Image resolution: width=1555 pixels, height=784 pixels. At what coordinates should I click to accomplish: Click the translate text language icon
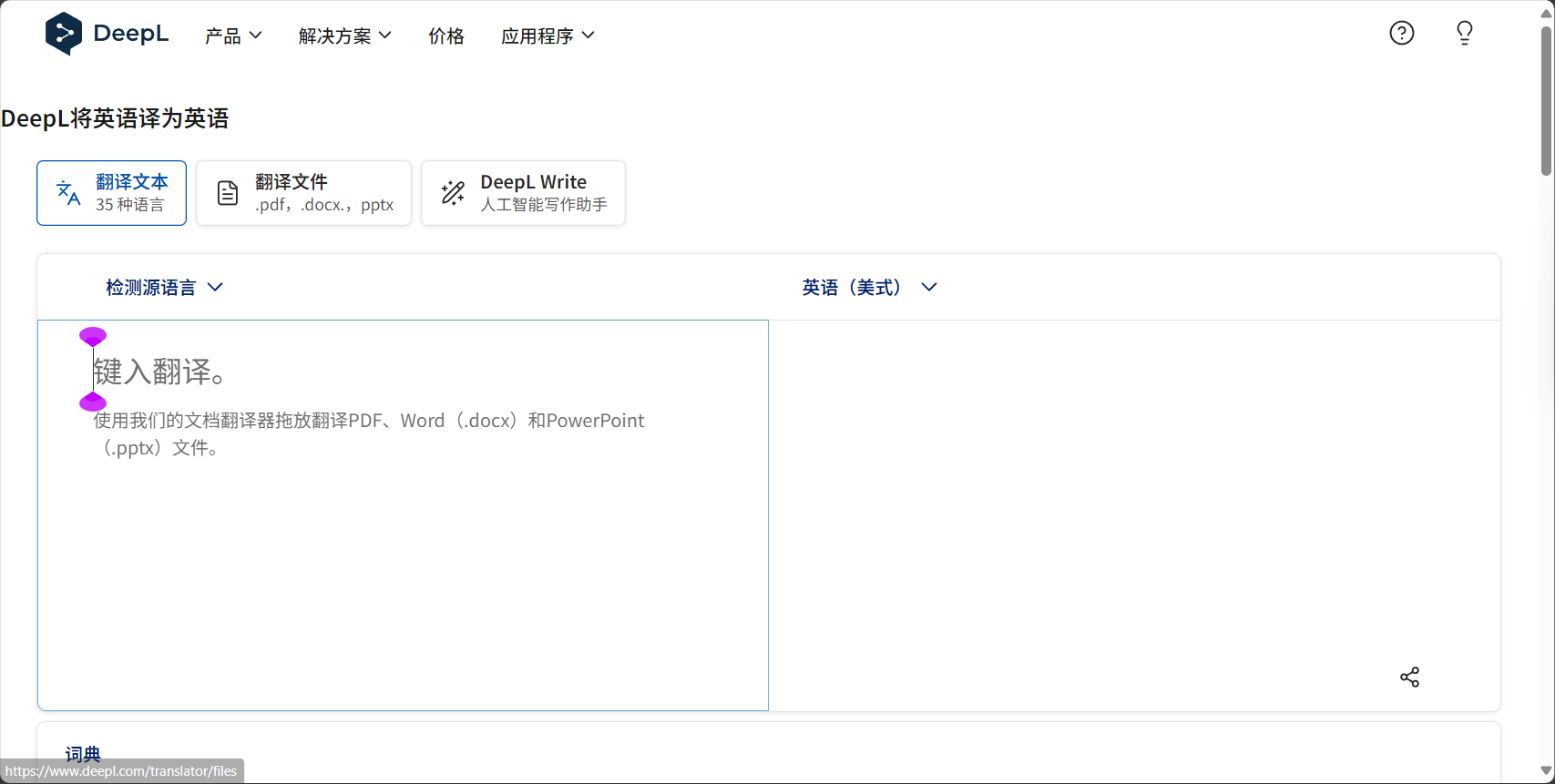coord(68,193)
